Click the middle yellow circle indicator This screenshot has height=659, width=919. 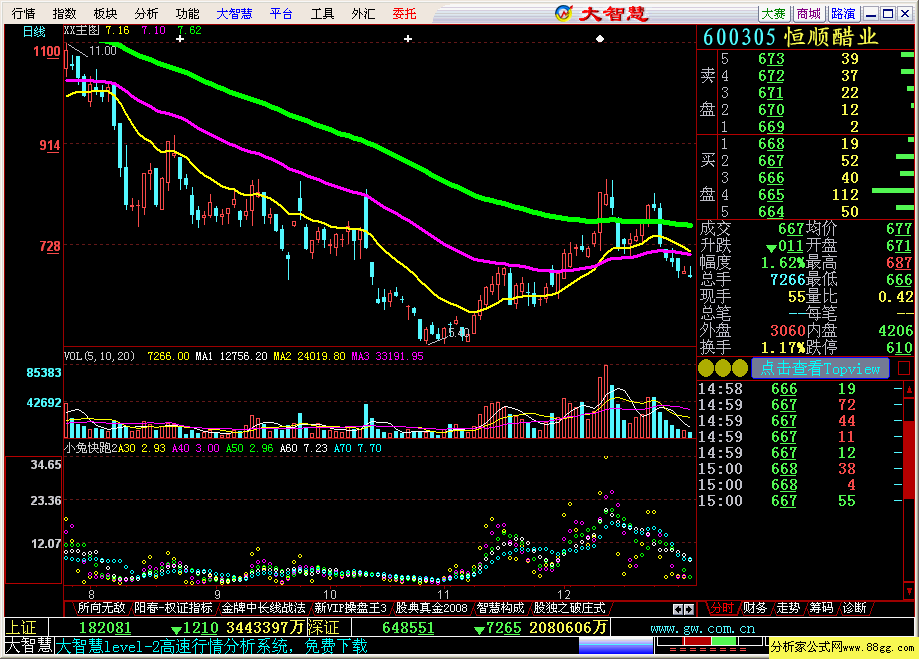point(723,368)
